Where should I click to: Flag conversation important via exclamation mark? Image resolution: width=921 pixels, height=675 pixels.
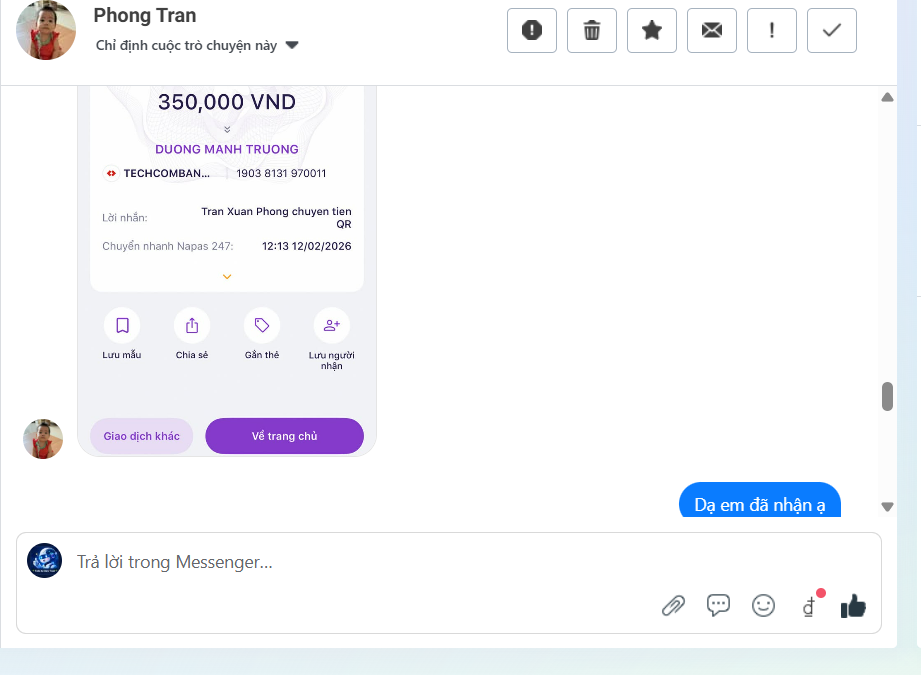(771, 30)
